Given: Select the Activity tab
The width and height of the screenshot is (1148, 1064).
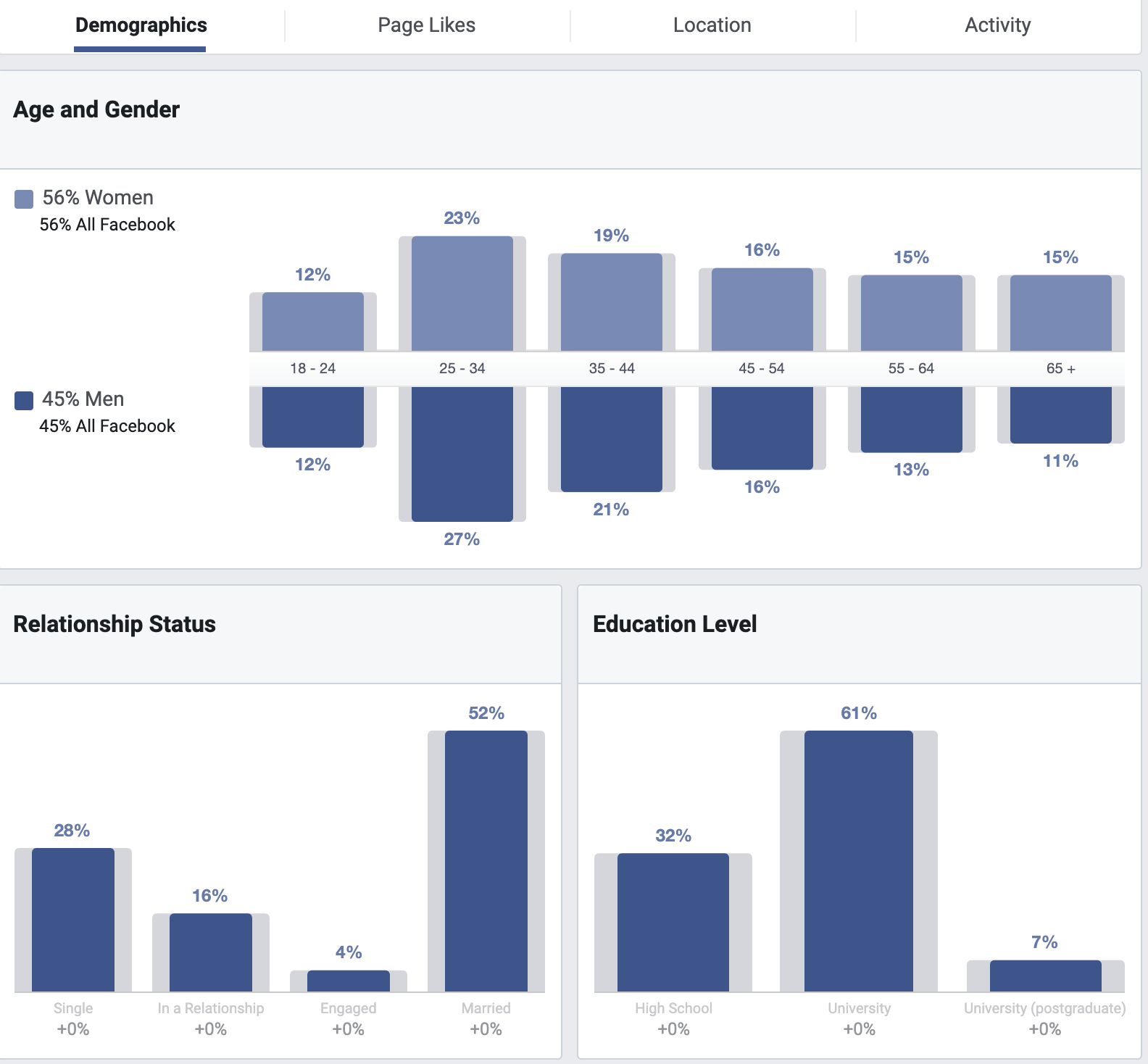Looking at the screenshot, I should 997,25.
